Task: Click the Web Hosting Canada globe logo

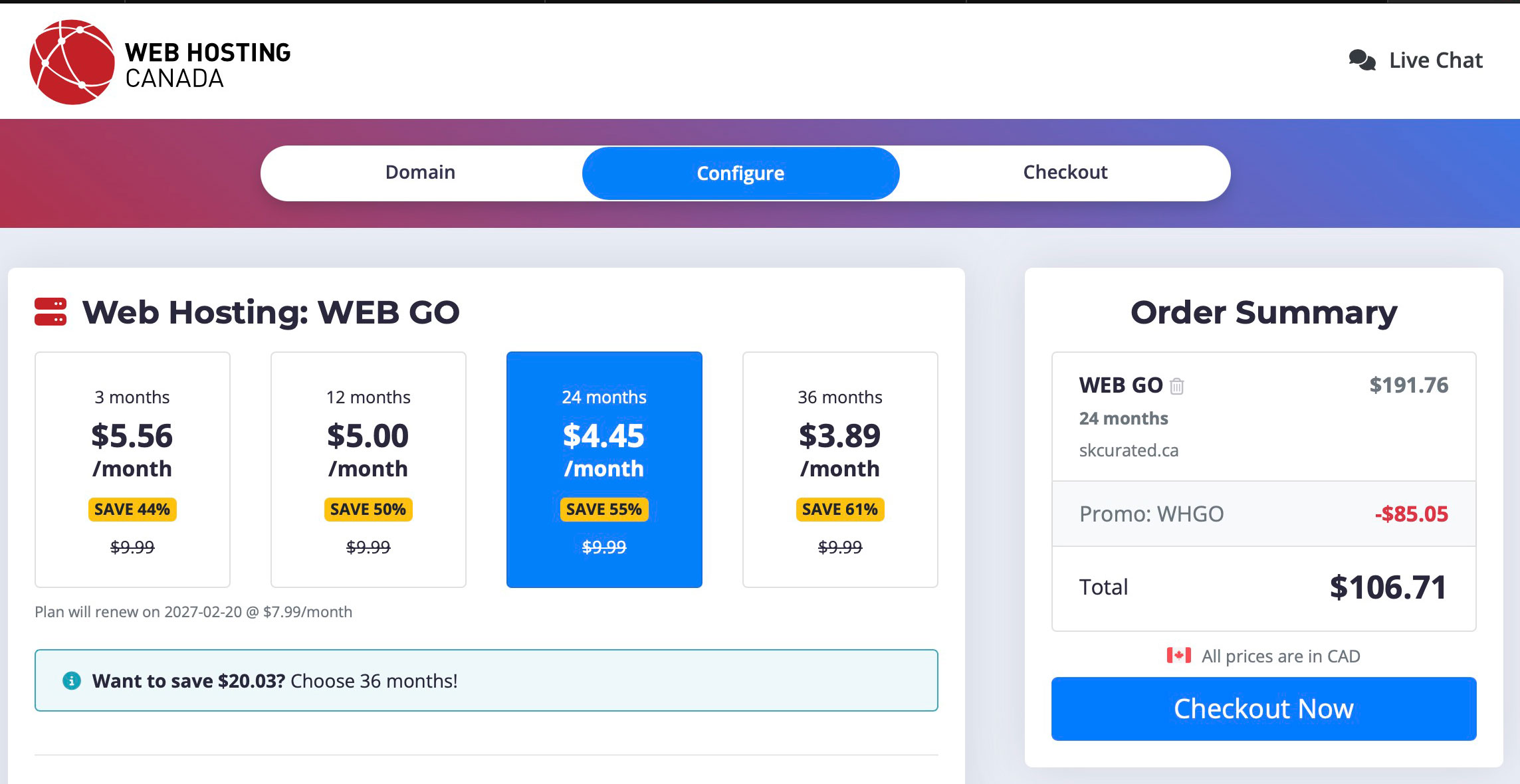Action: 72,62
